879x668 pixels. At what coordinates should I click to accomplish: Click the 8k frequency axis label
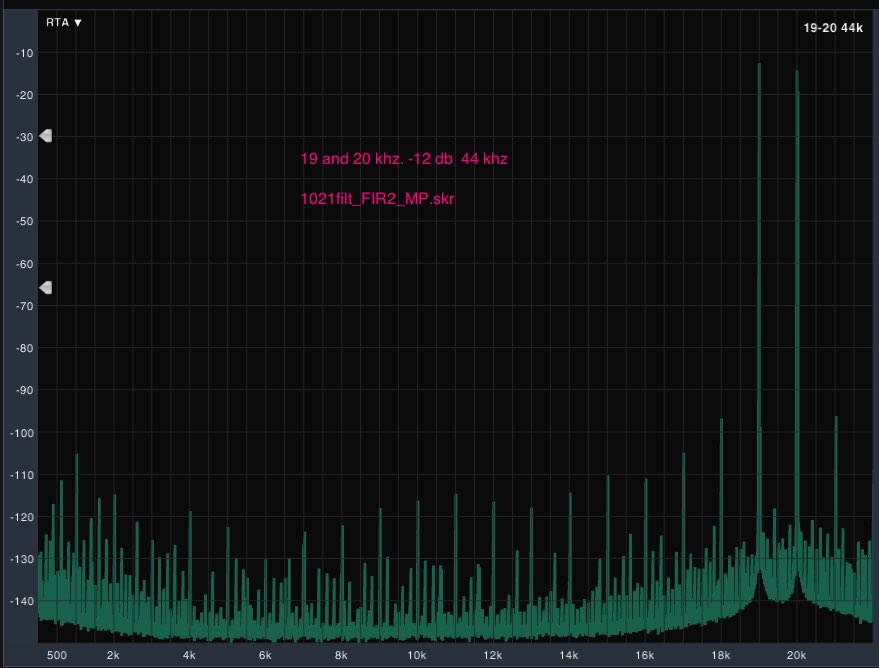click(x=341, y=655)
